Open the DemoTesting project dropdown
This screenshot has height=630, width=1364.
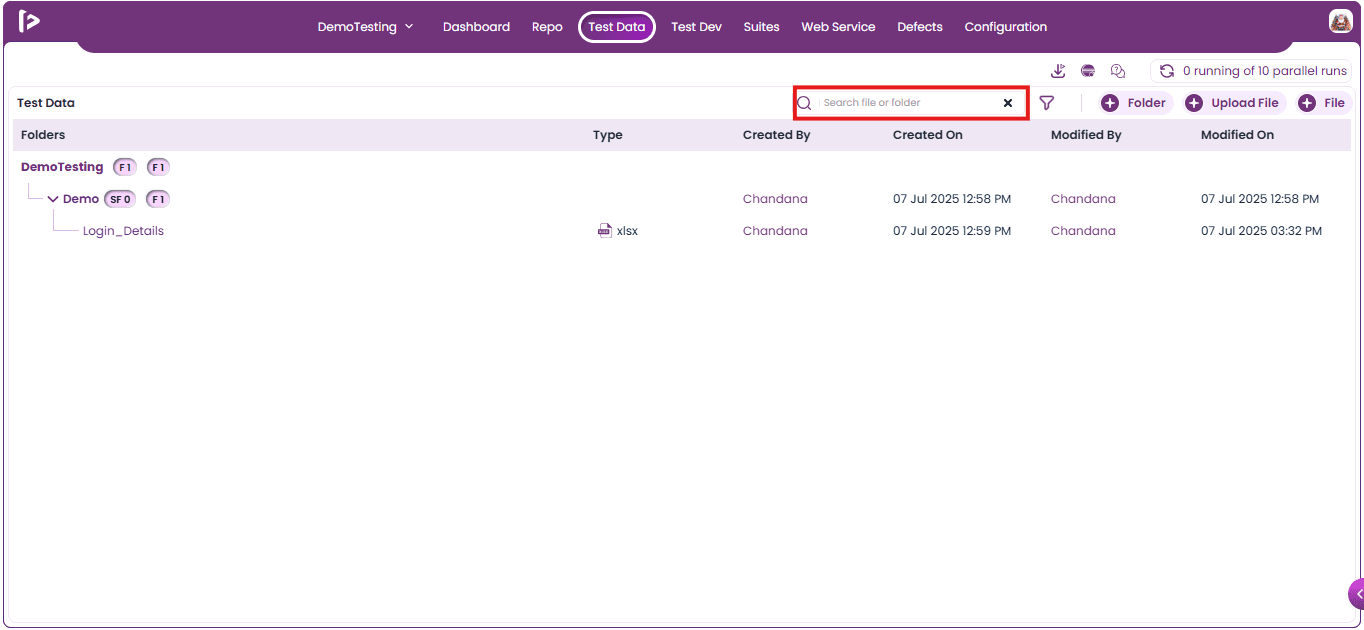click(365, 27)
